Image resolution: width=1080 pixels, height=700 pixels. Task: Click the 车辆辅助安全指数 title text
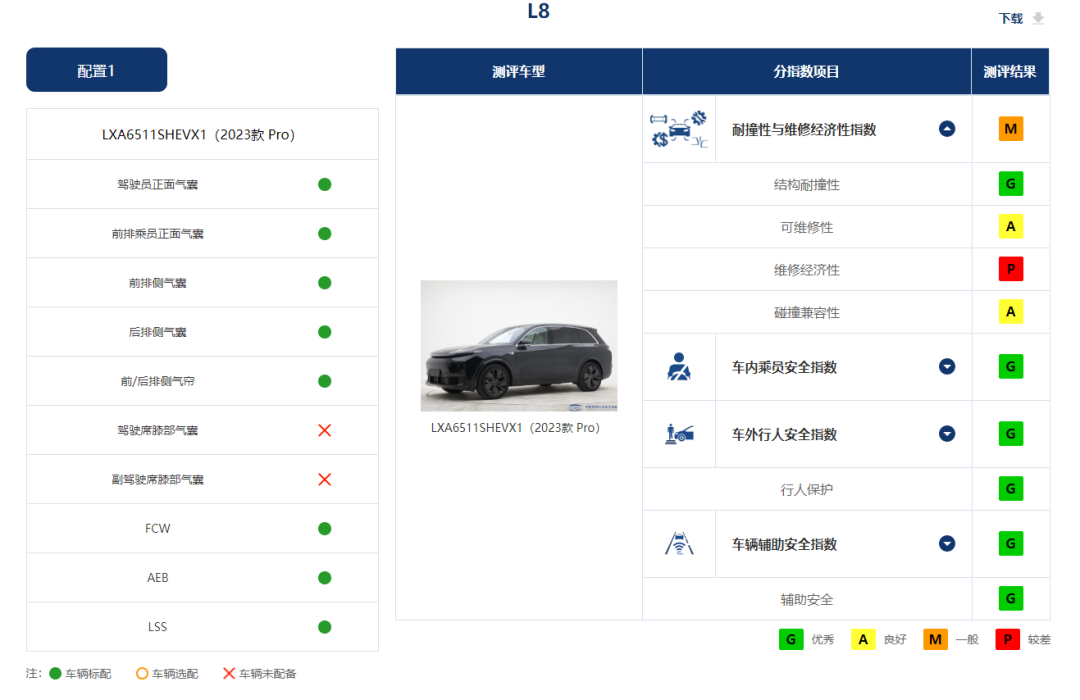pyautogui.click(x=785, y=544)
